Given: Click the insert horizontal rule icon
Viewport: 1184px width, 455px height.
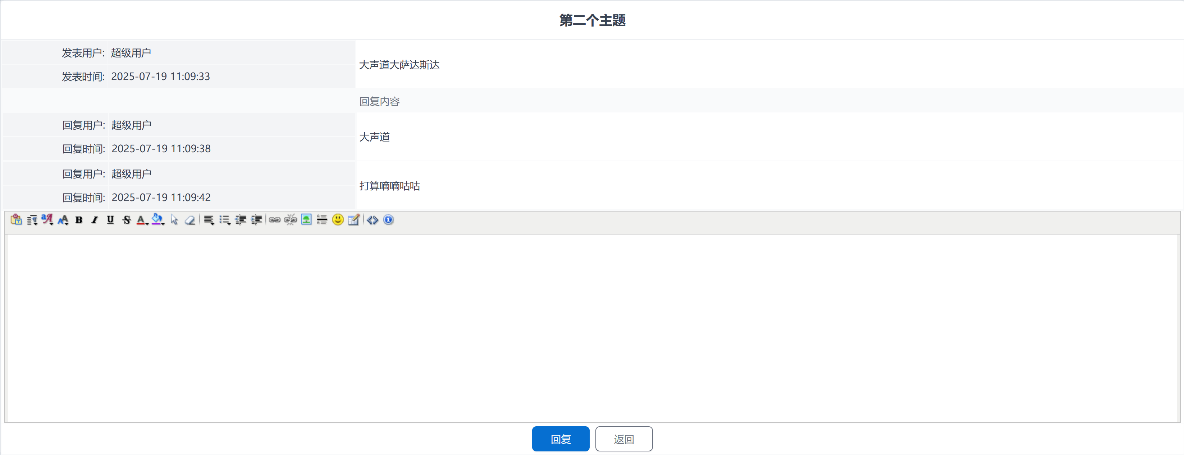Looking at the screenshot, I should (322, 220).
